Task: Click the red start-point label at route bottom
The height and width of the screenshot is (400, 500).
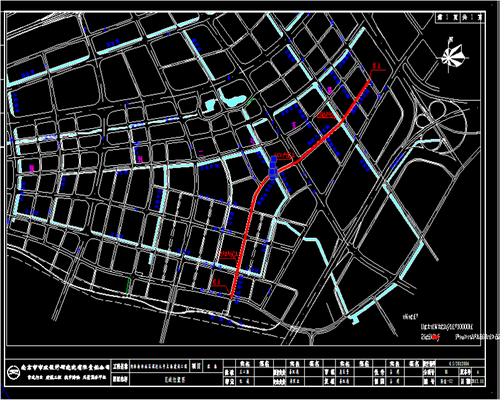Action: pyautogui.click(x=218, y=282)
